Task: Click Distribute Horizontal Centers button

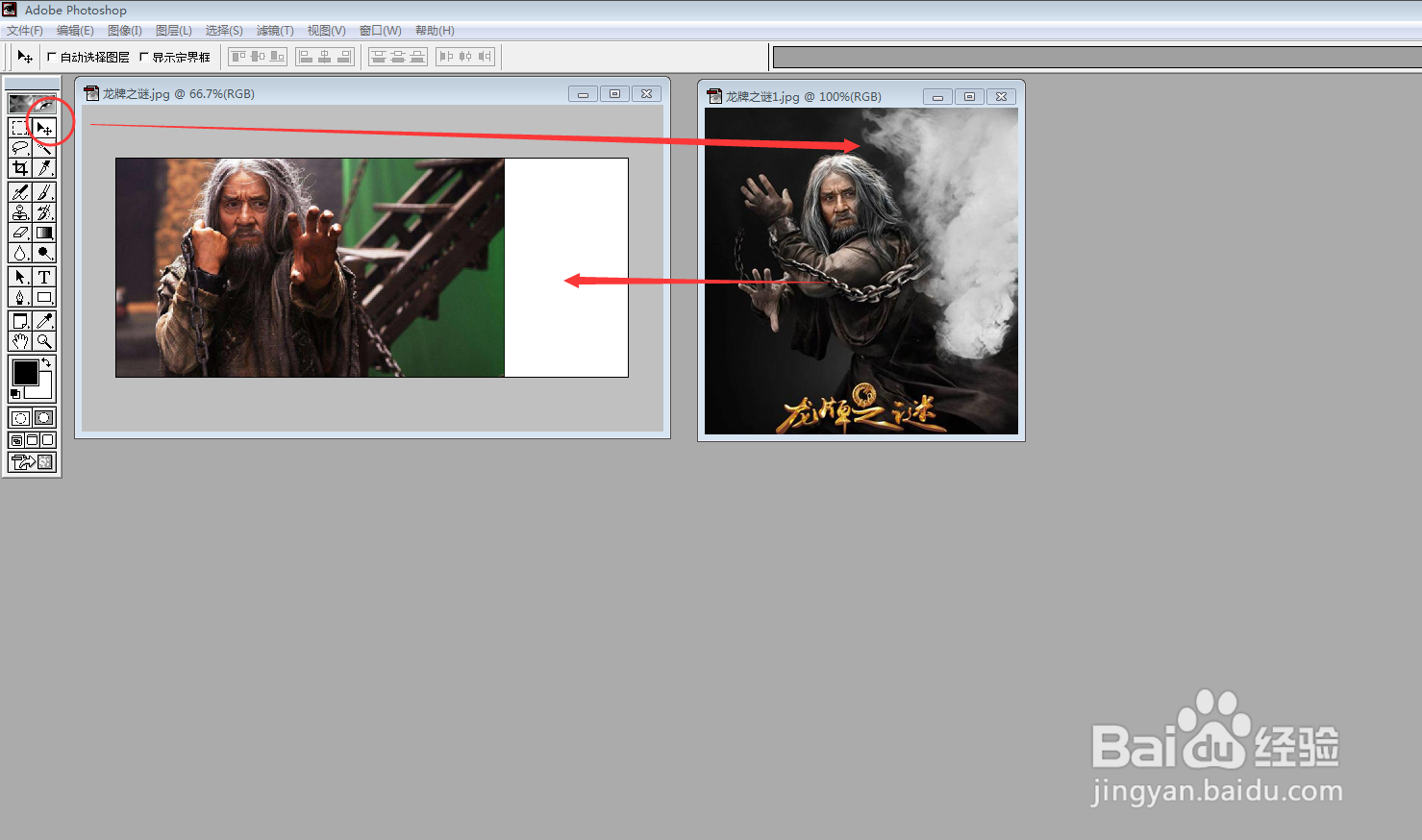Action: [465, 57]
